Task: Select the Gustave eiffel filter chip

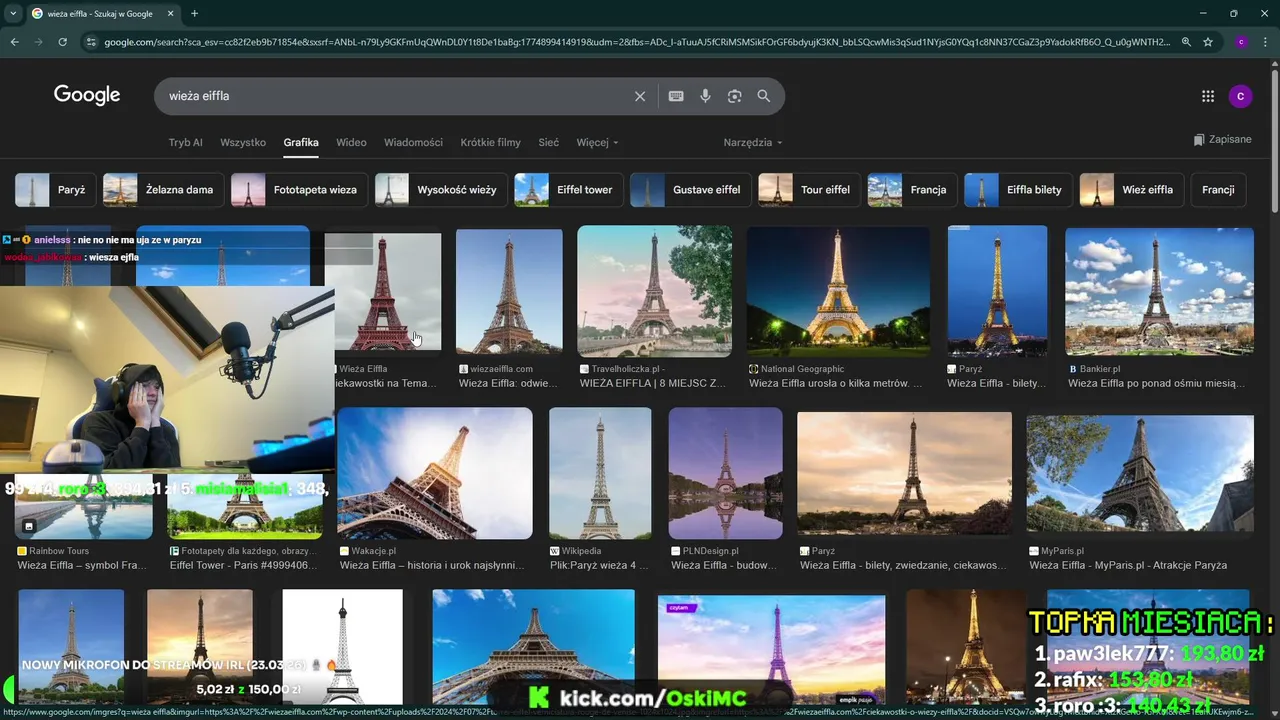Action: pyautogui.click(x=691, y=190)
